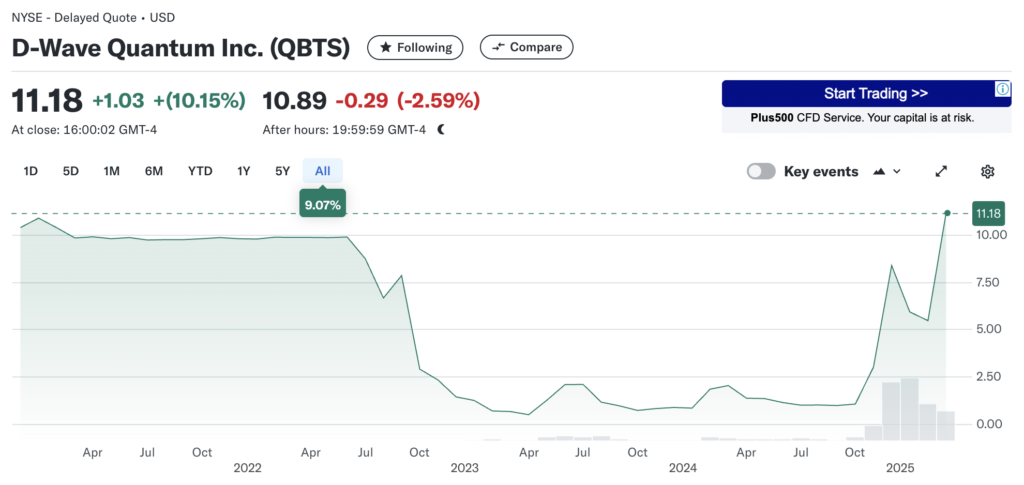
Task: Click the Following star button
Action: tap(415, 47)
